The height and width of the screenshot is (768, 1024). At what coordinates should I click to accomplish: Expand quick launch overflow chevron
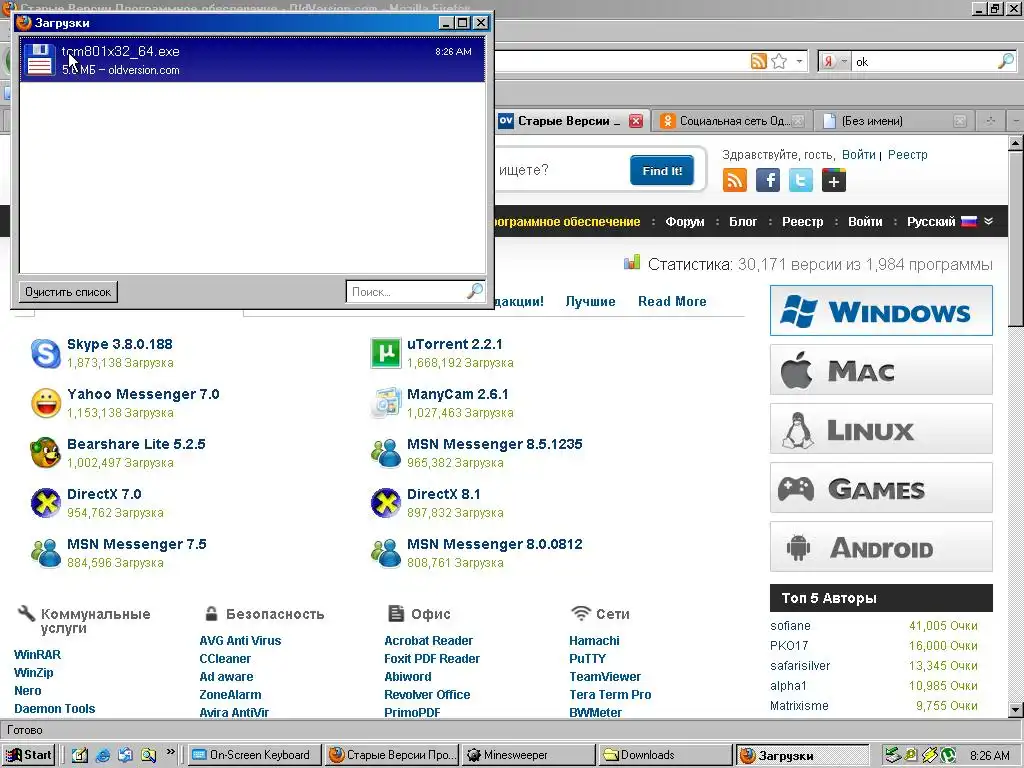tap(170, 752)
